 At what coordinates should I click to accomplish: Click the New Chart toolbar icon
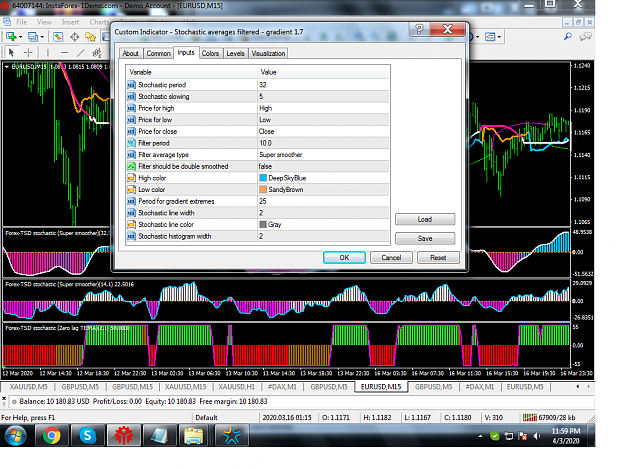pos(11,37)
